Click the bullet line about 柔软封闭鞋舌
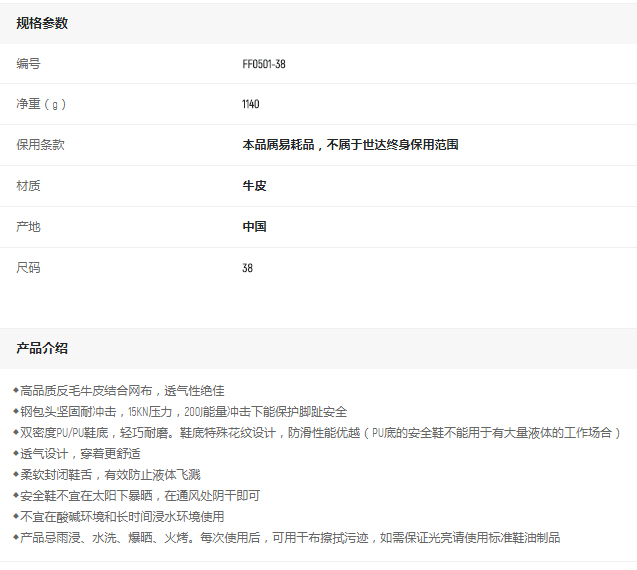 [108, 474]
